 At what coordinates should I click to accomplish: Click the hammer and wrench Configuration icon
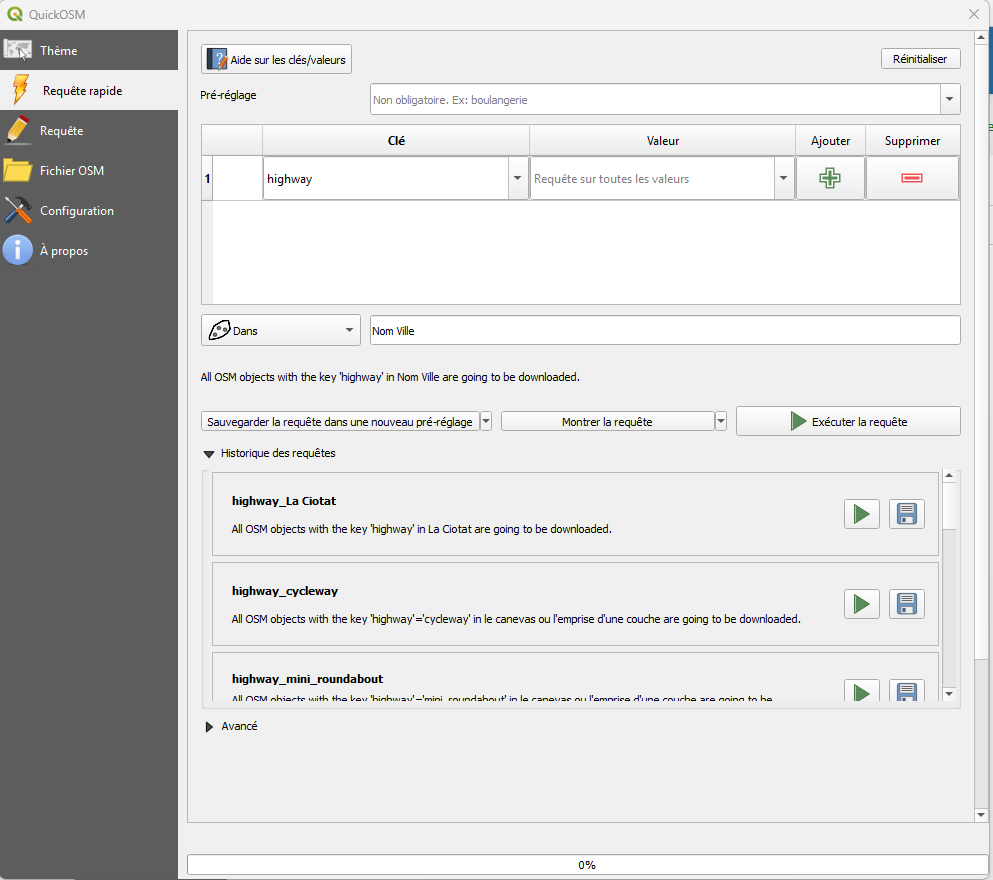point(18,210)
